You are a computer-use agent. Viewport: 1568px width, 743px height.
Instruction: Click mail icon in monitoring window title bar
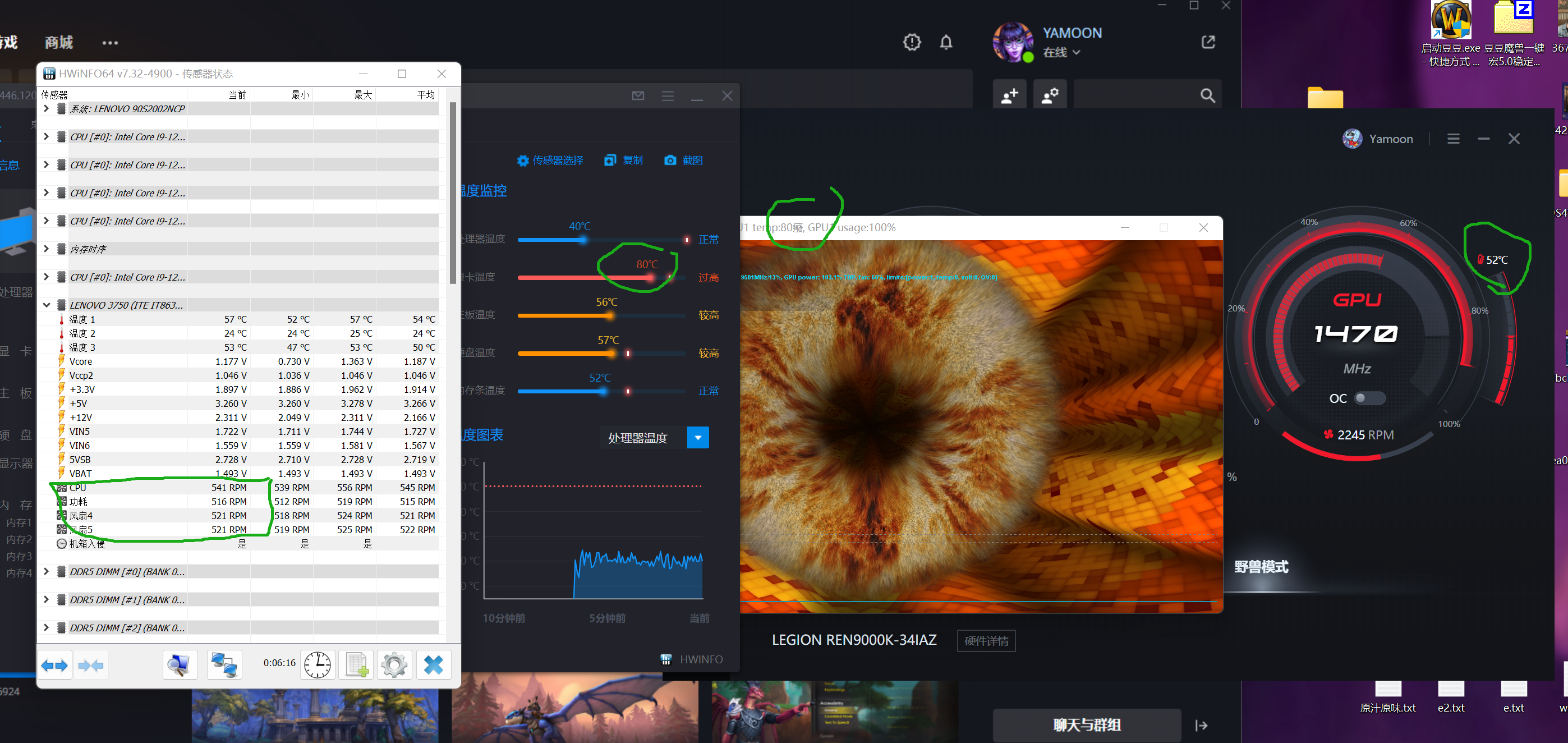638,95
